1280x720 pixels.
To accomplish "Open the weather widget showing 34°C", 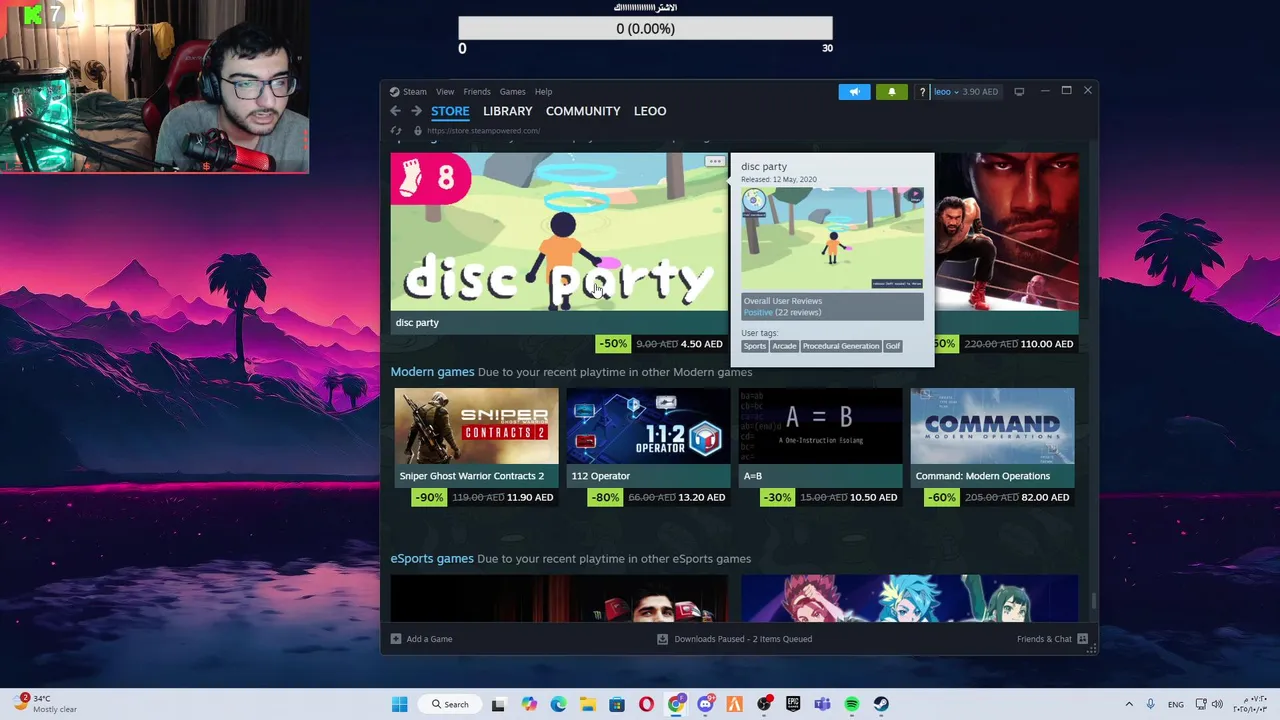I will pyautogui.click(x=46, y=704).
